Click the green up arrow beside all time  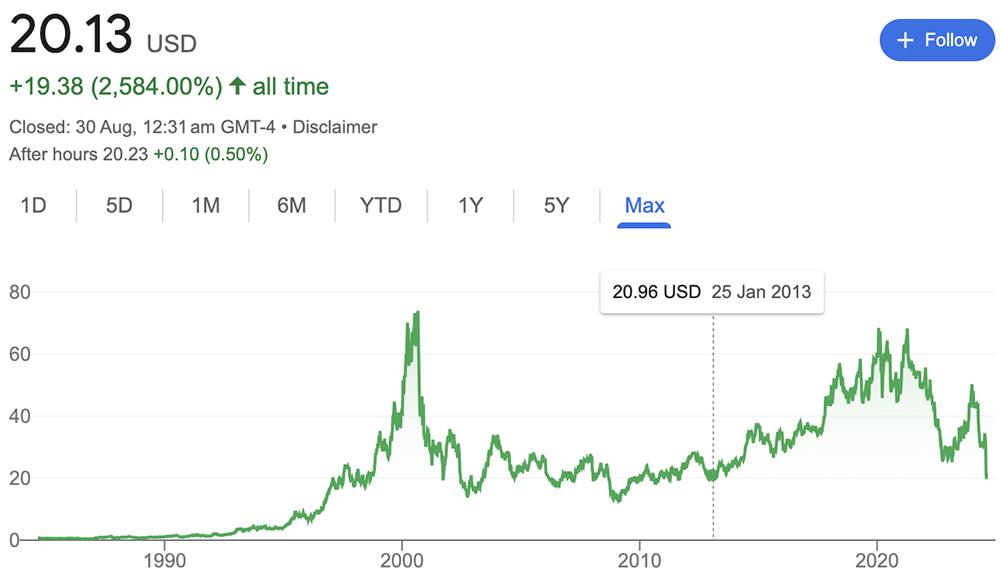tap(237, 87)
